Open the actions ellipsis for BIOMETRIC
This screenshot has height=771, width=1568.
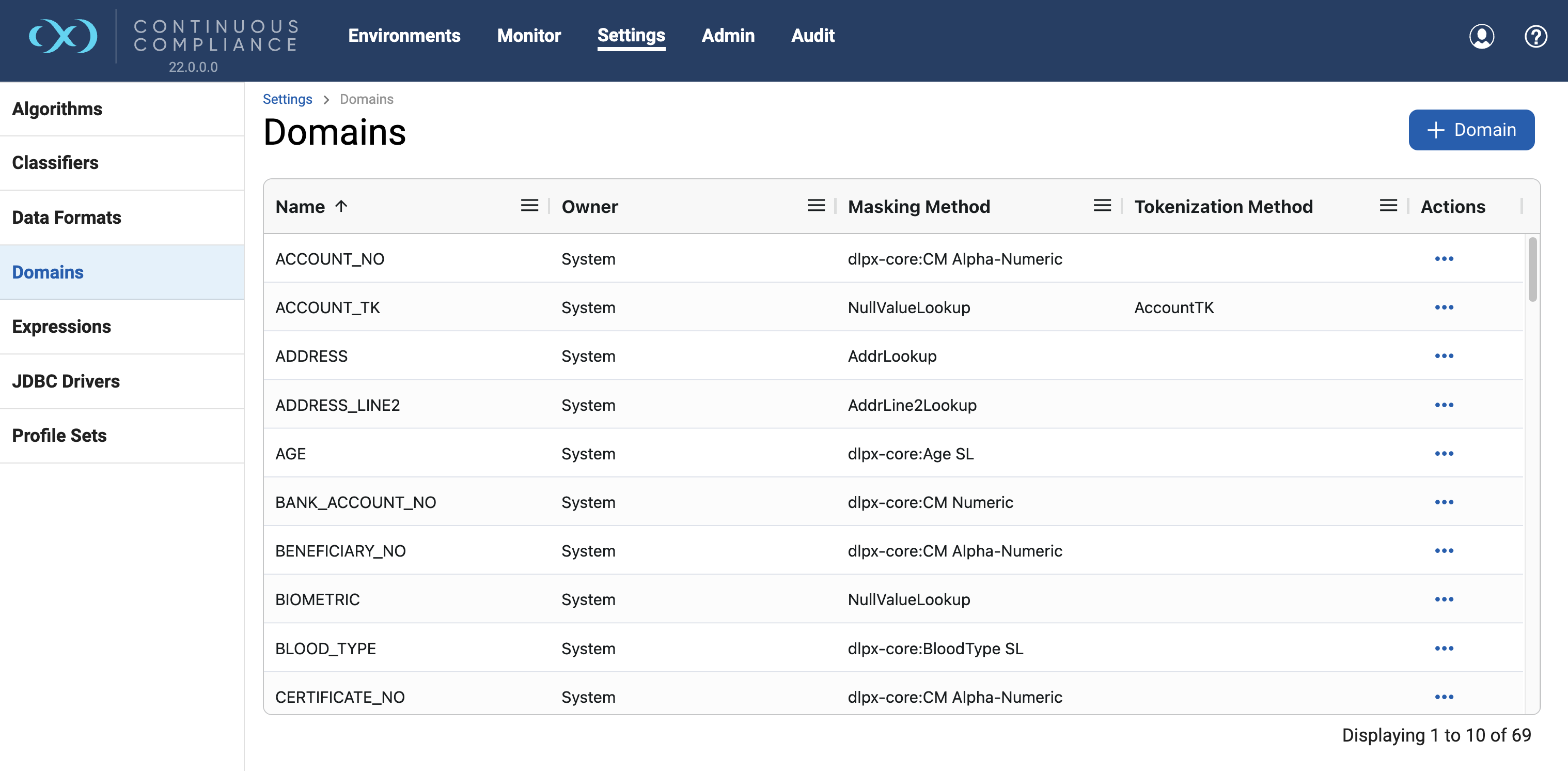(x=1446, y=599)
